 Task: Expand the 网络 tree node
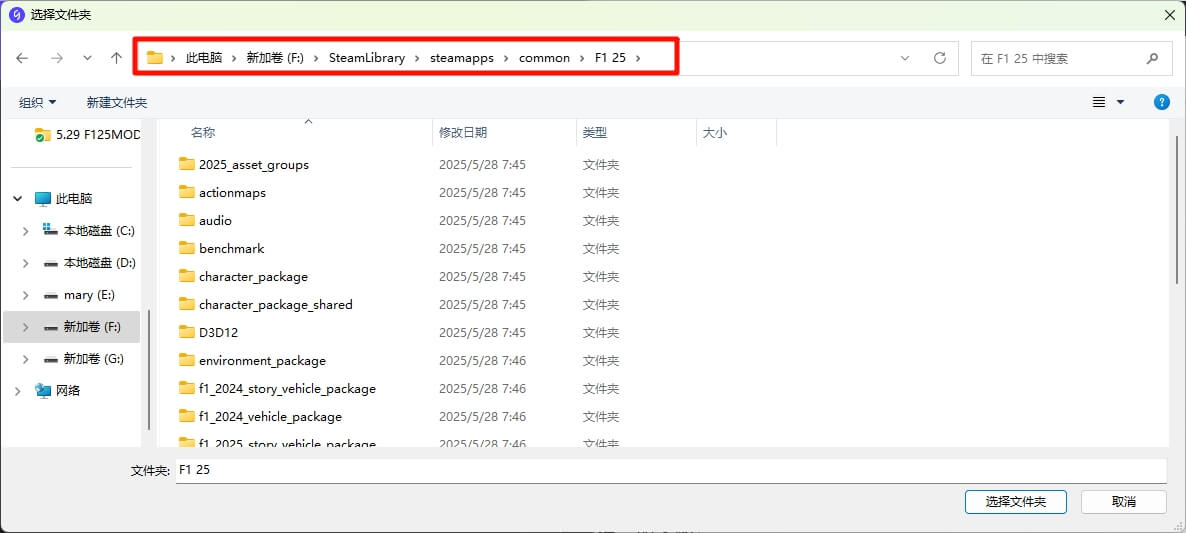(x=18, y=391)
